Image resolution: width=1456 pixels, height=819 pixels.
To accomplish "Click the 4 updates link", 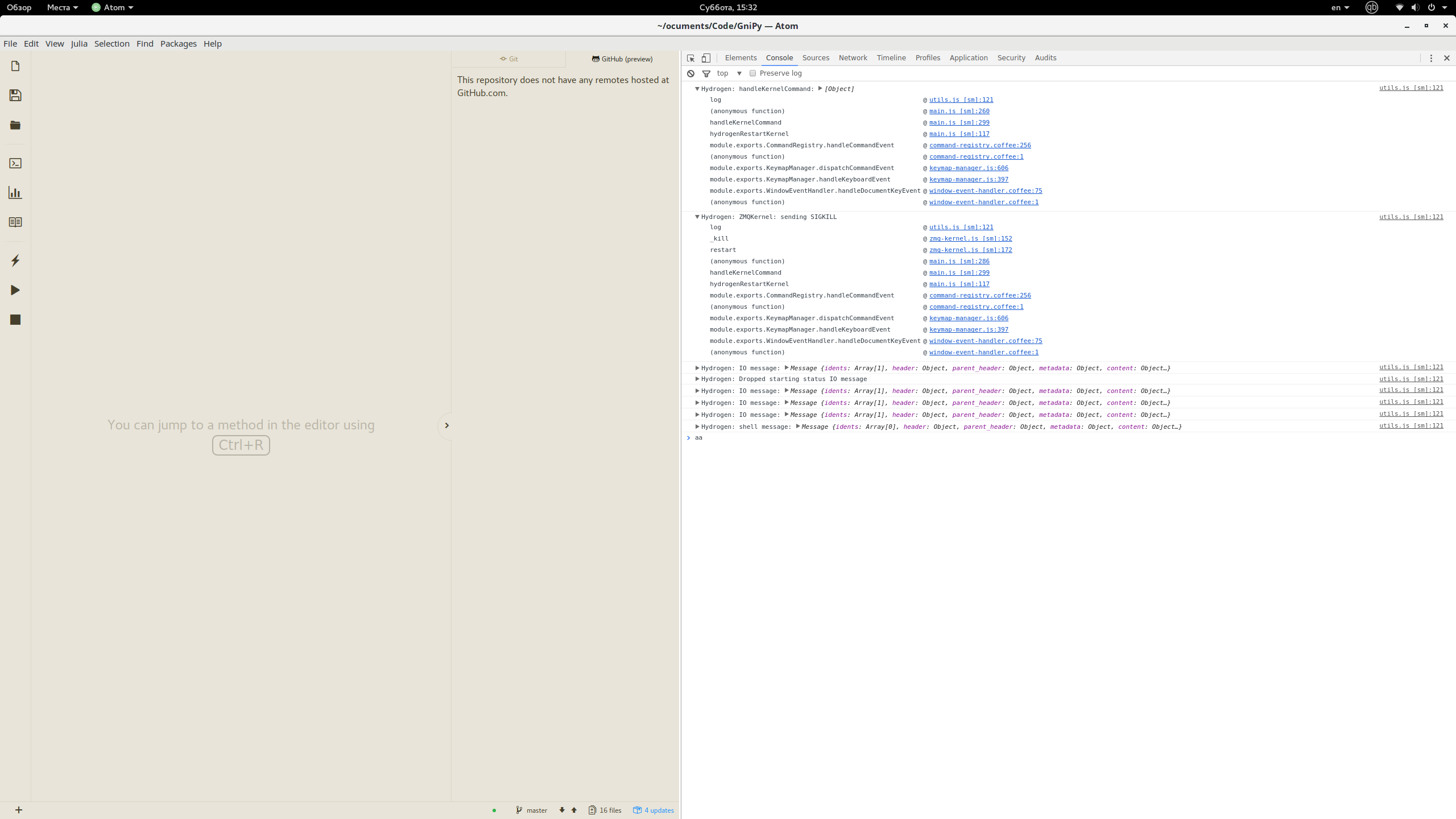I will (x=658, y=810).
